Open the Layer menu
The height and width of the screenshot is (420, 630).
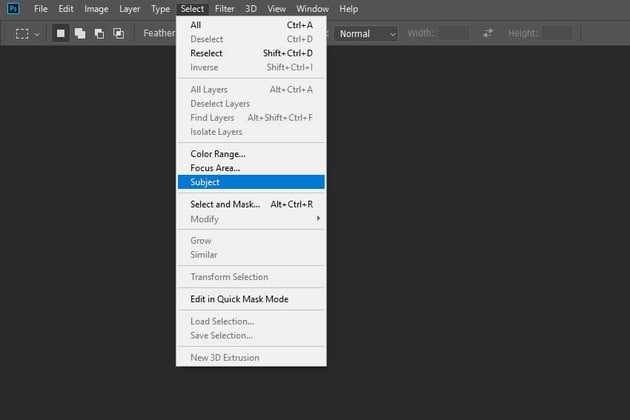tap(130, 9)
